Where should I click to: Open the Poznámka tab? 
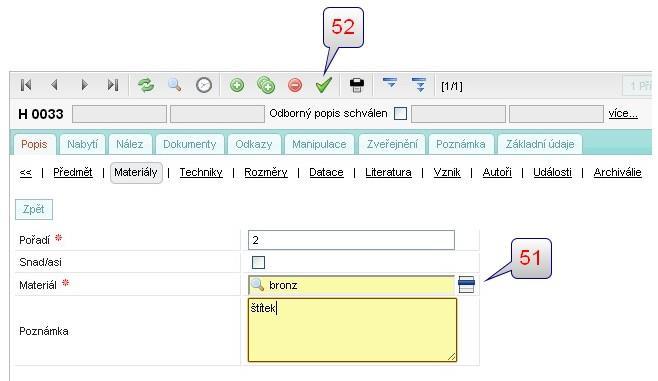[461, 144]
